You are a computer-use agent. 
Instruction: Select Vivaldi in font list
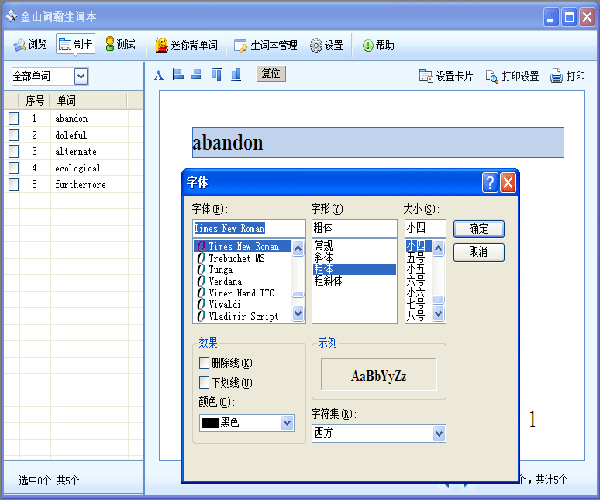243,304
